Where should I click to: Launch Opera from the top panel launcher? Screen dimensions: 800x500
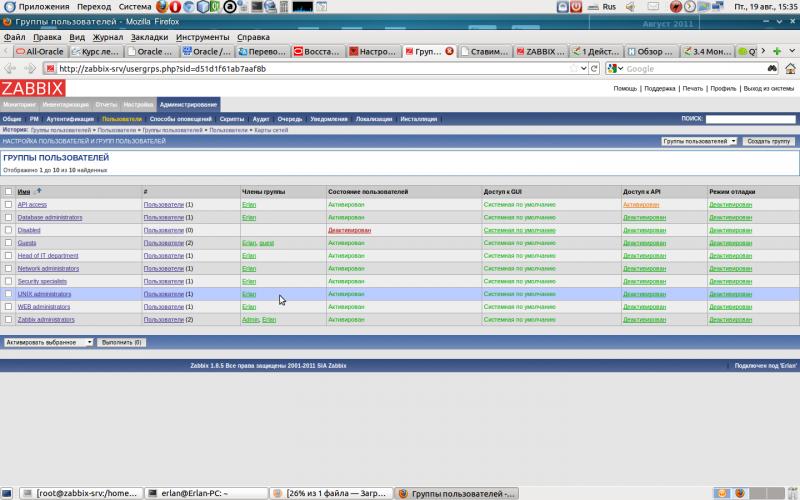[x=175, y=7]
